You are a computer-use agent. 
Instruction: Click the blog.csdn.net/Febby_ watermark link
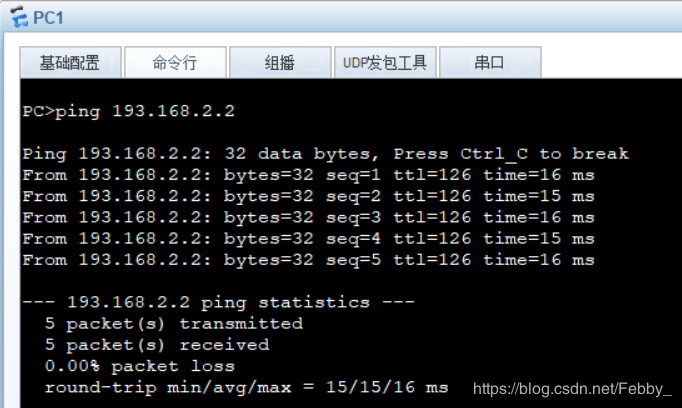pos(571,388)
